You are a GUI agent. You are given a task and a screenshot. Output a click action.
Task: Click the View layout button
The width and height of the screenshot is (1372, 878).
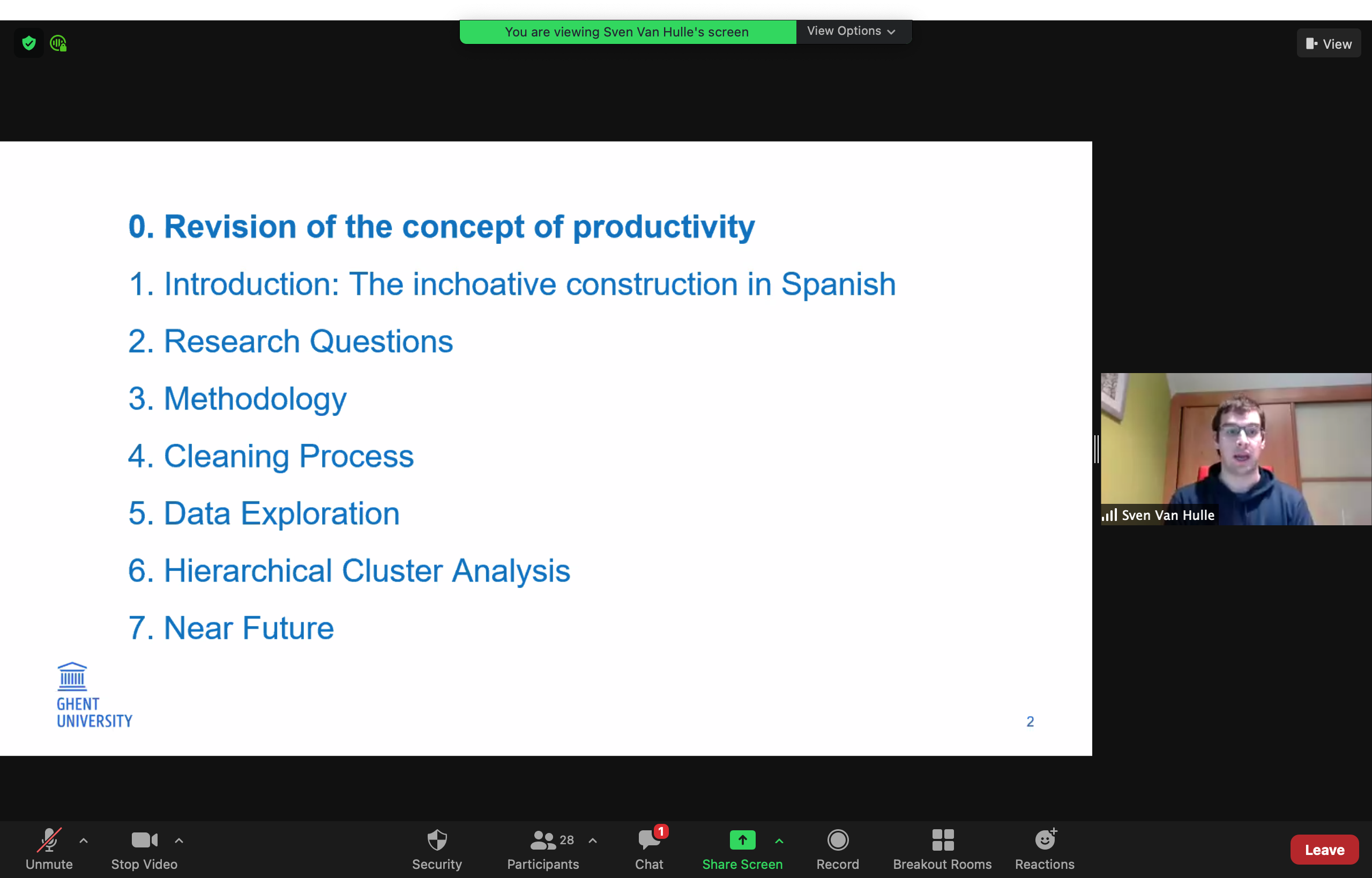click(1328, 43)
